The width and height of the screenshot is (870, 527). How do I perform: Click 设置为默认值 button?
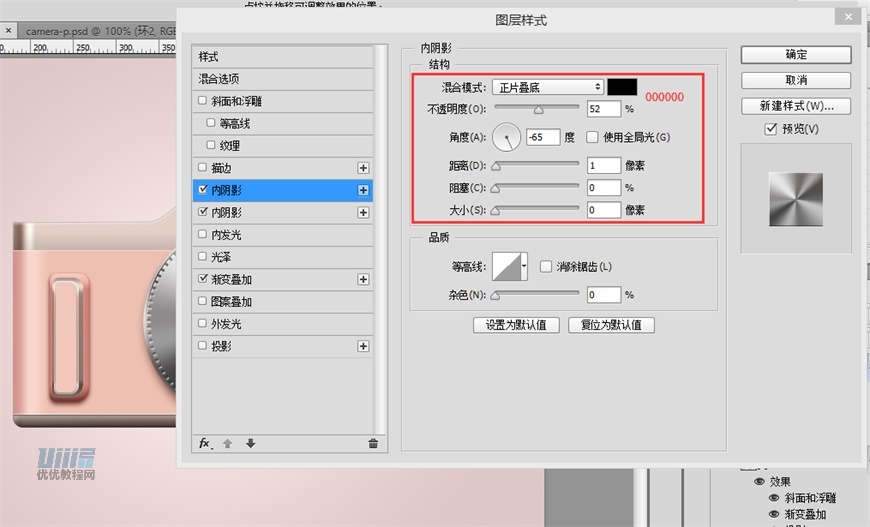(516, 325)
